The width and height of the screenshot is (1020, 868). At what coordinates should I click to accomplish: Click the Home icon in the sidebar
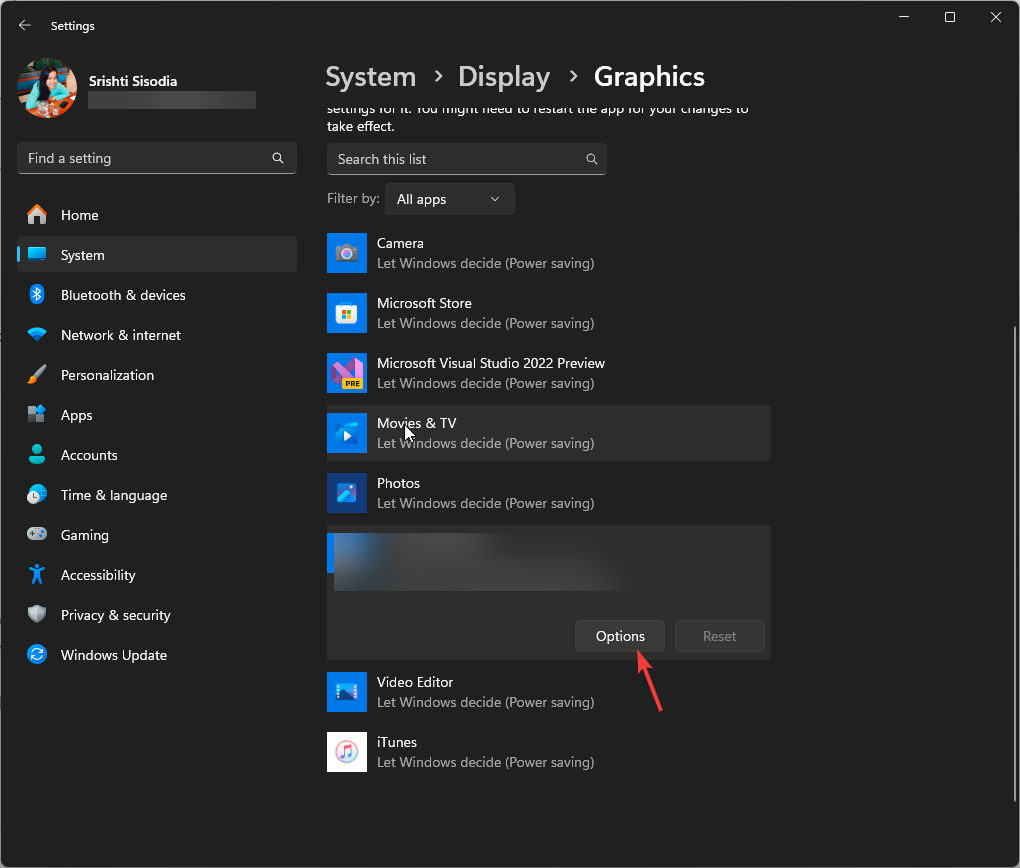click(38, 215)
